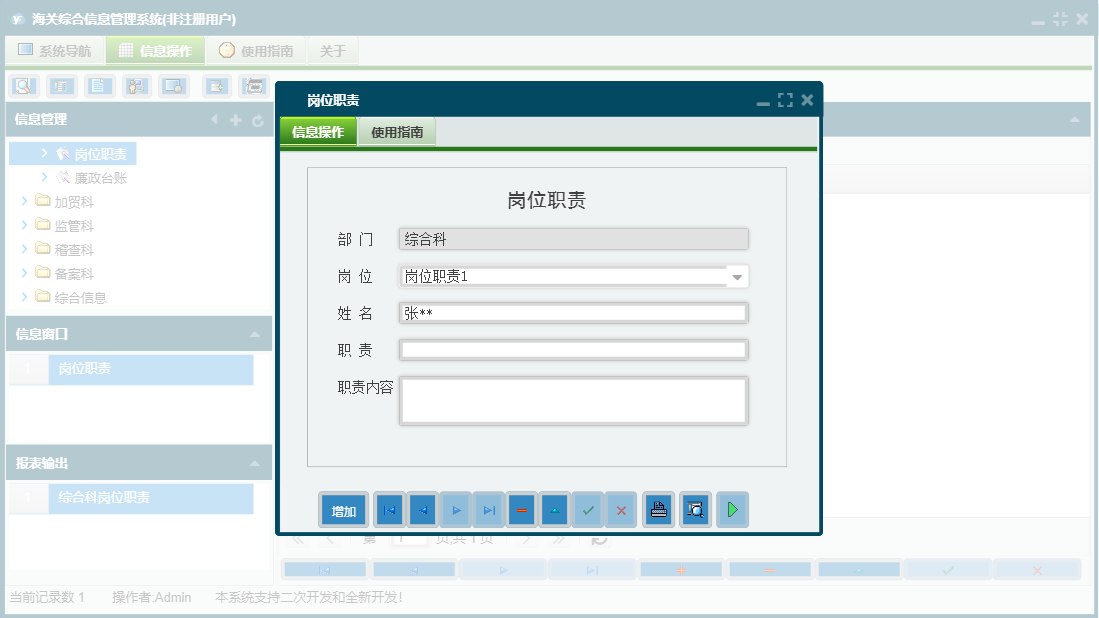The width and height of the screenshot is (1099, 618).
Task: Cancel edits with the red X icon
Action: [x=620, y=509]
